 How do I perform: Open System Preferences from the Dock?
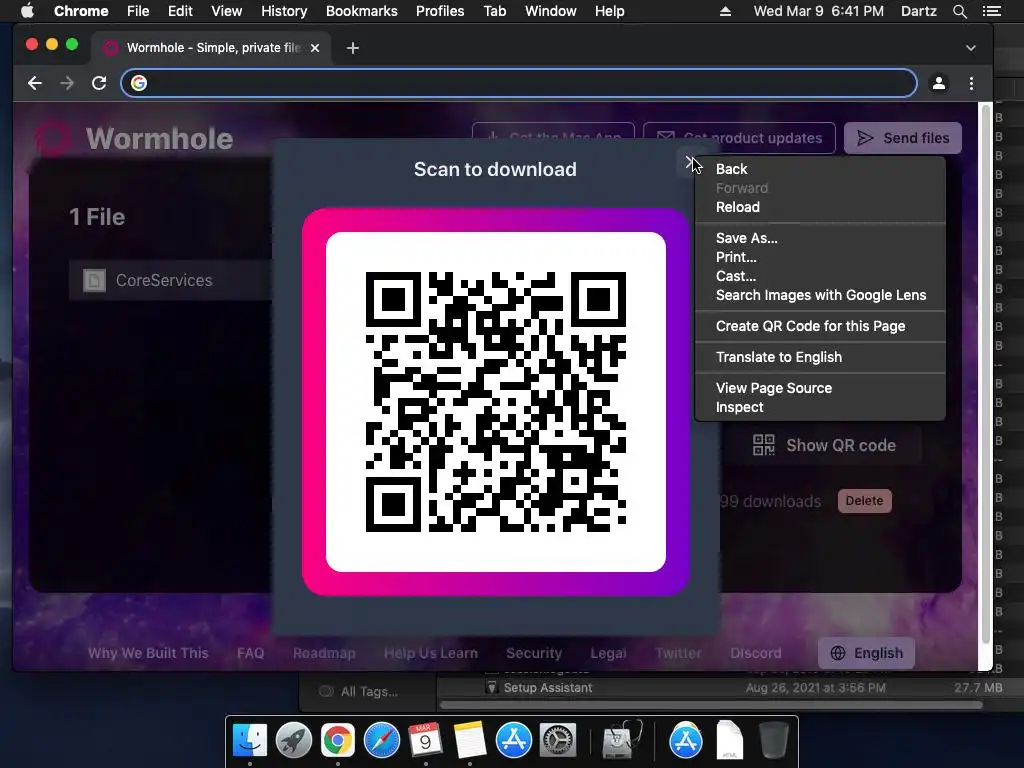click(x=557, y=741)
